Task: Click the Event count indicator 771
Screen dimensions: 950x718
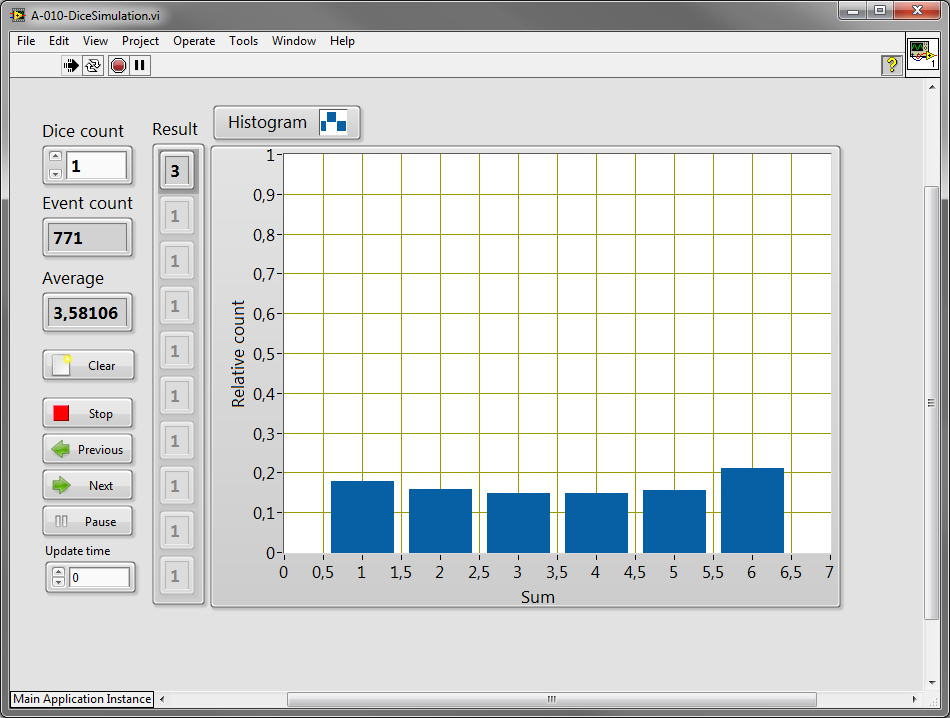Action: pyautogui.click(x=88, y=238)
